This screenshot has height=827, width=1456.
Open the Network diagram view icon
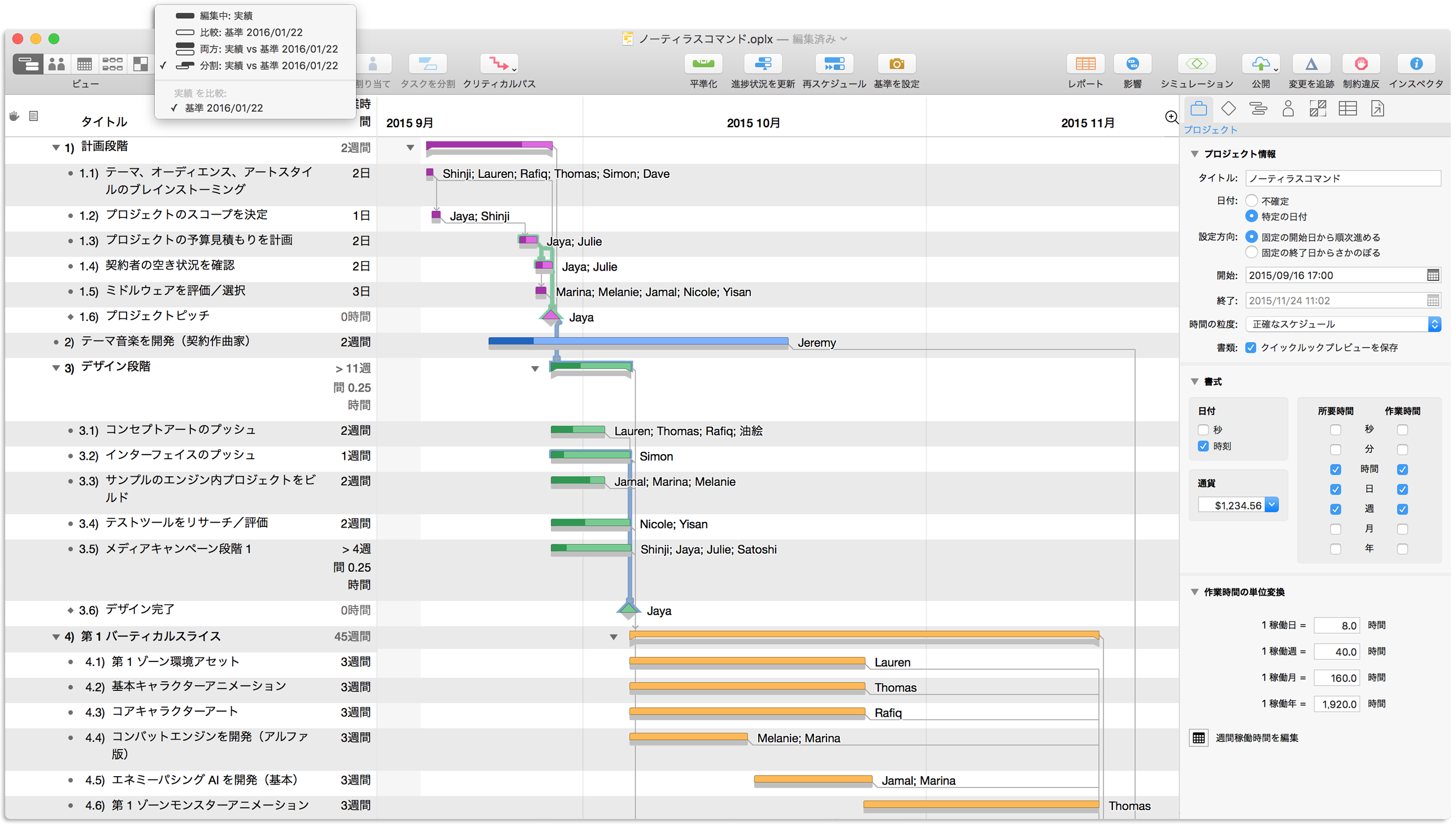coord(112,64)
